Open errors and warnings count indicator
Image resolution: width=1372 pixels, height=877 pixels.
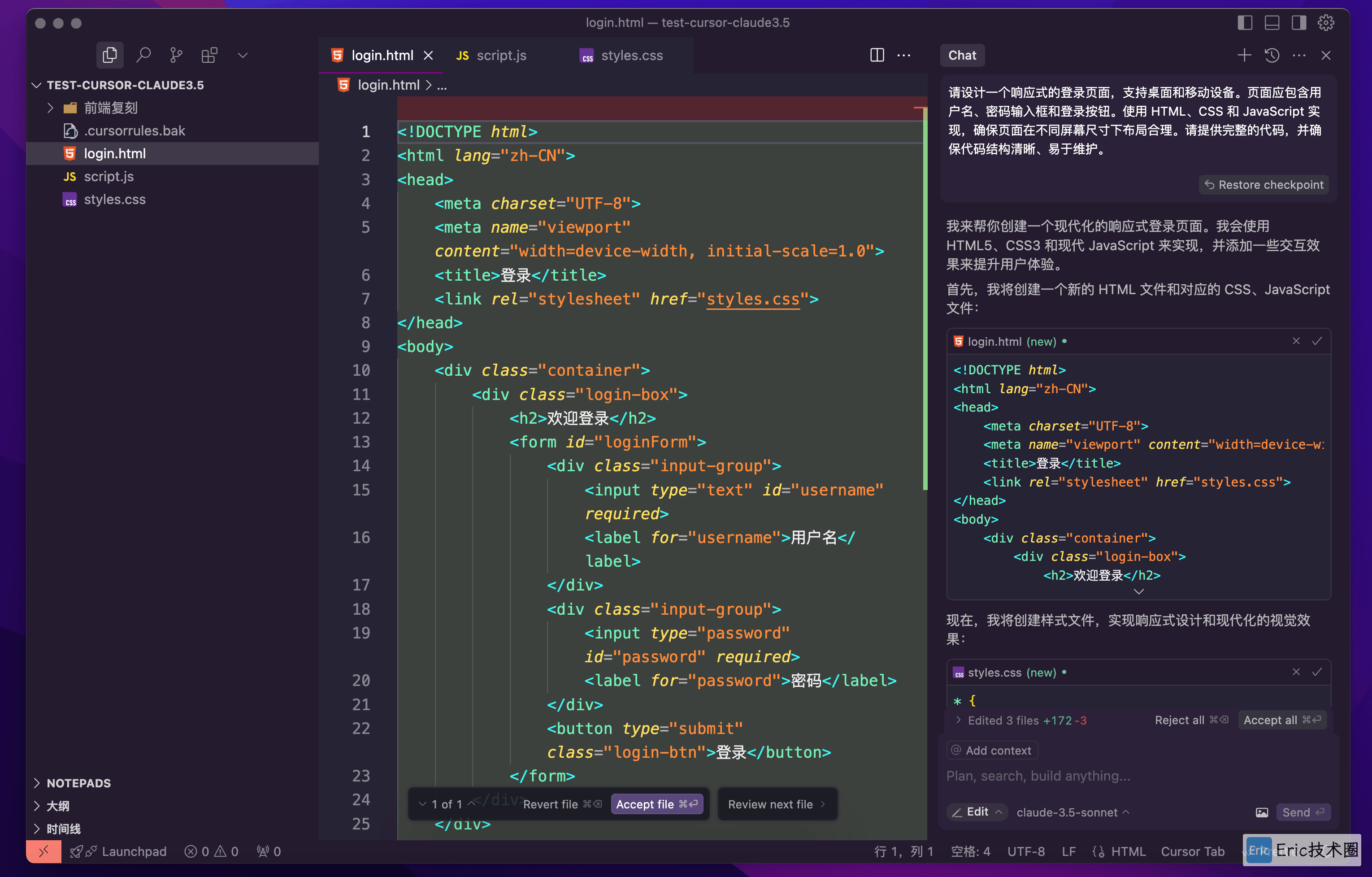[x=211, y=851]
